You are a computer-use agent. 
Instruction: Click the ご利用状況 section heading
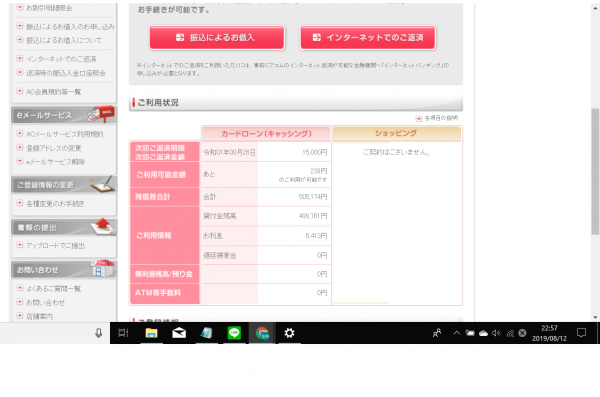point(158,103)
